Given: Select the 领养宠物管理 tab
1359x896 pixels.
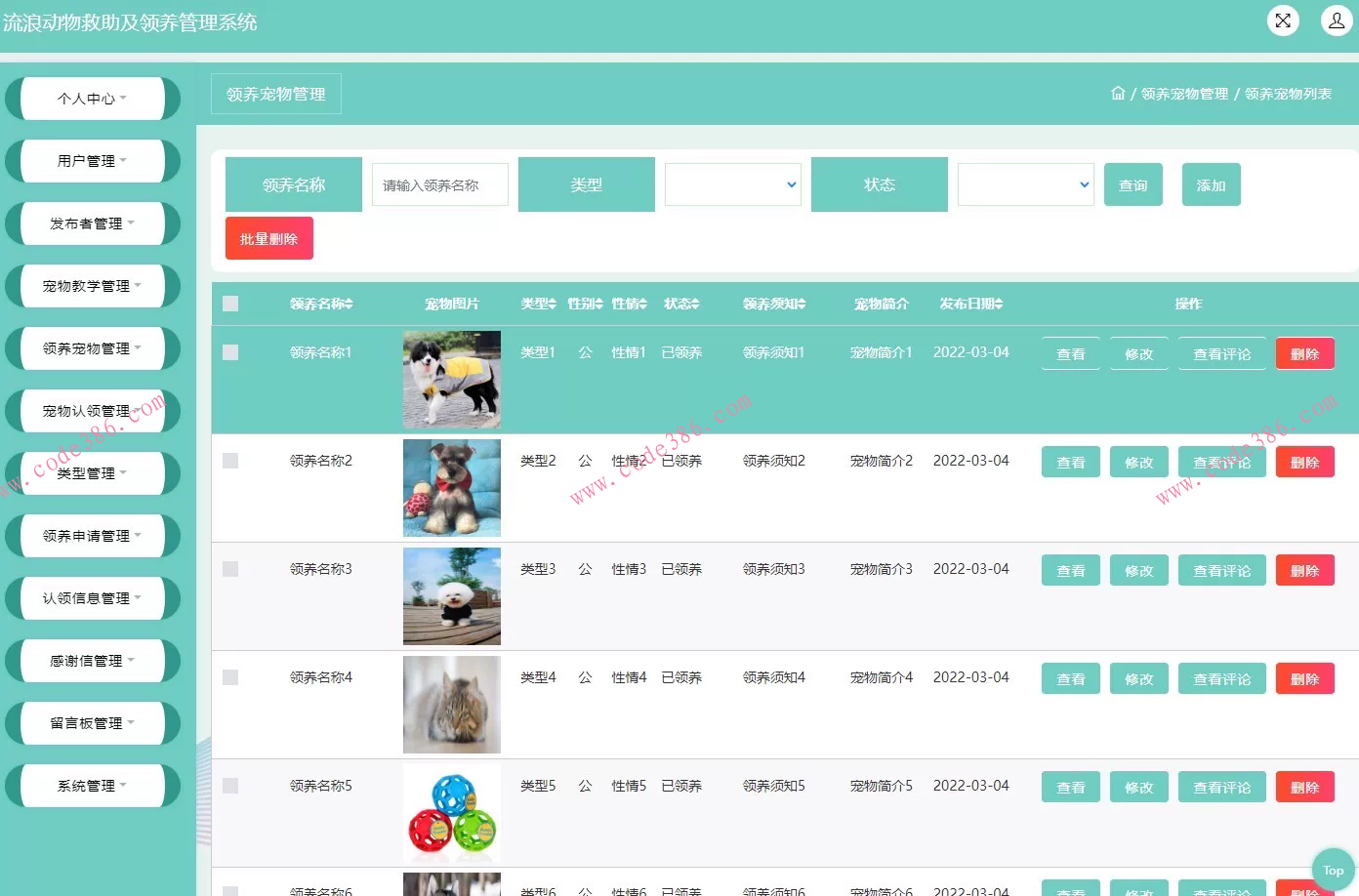Looking at the screenshot, I should [275, 93].
